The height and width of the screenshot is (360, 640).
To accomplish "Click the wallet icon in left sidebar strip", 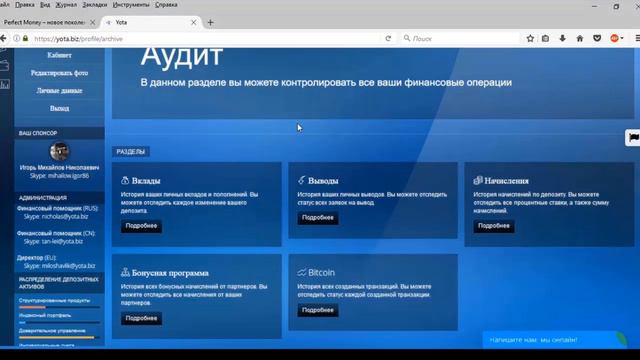I will tap(4, 65).
